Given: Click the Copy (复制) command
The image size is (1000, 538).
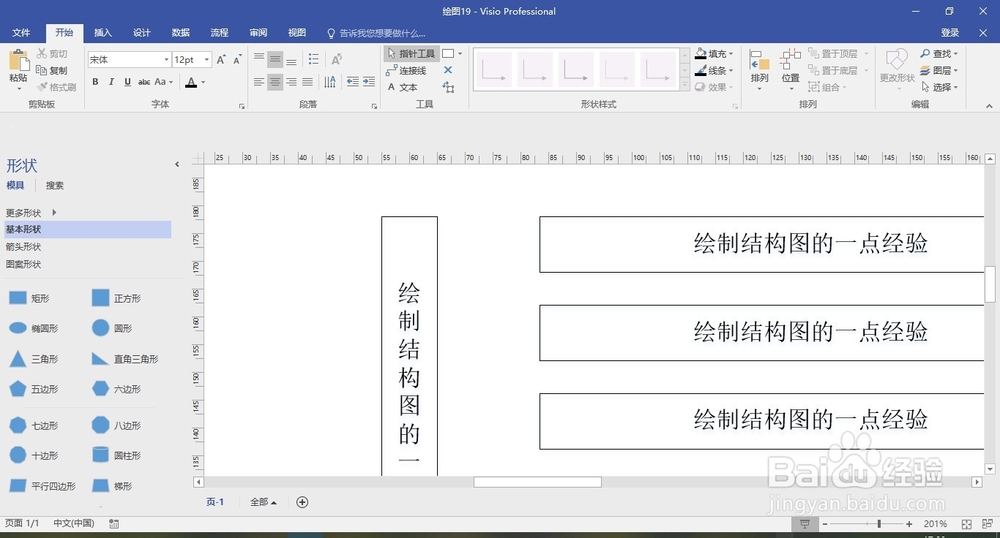Looking at the screenshot, I should coord(52,70).
